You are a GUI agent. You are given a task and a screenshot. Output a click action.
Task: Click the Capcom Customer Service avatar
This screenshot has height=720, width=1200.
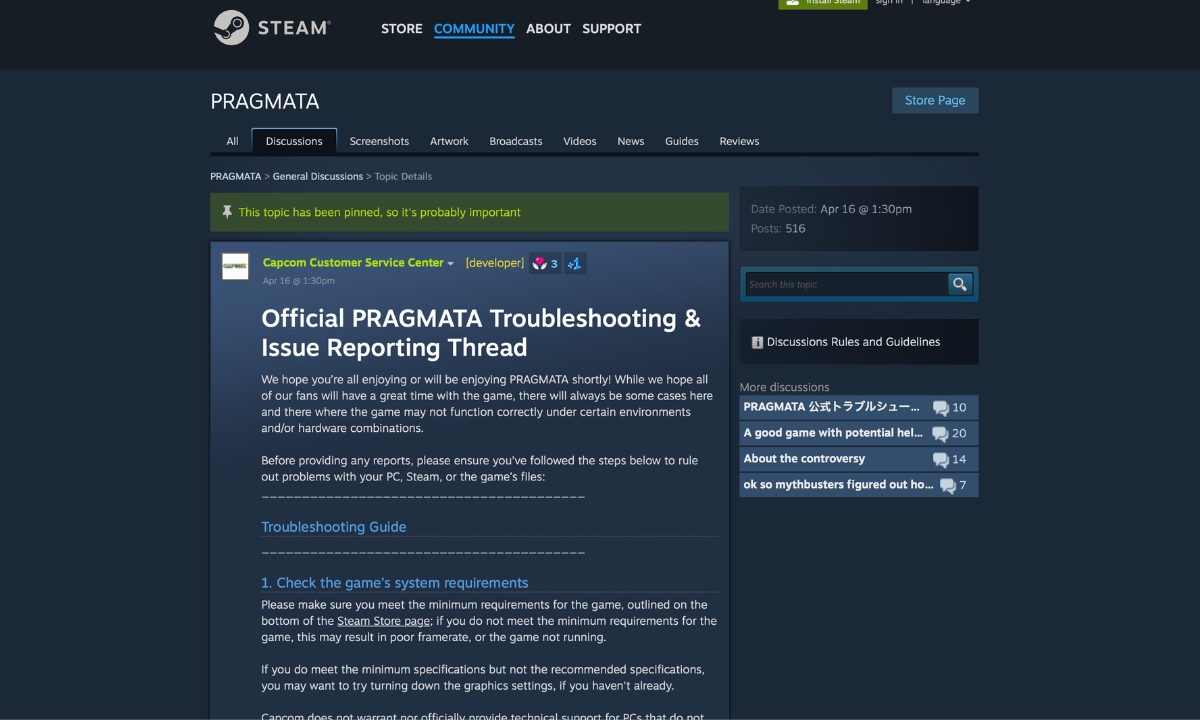(235, 266)
